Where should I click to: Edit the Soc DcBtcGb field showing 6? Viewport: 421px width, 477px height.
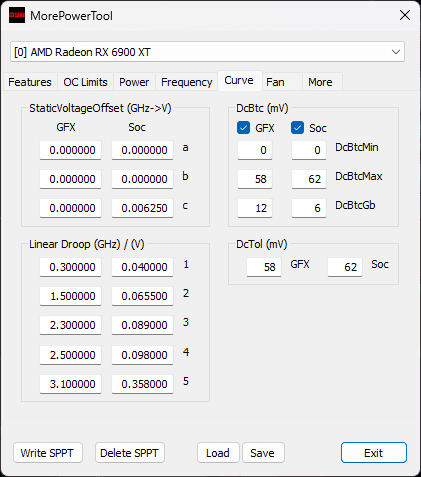tap(309, 208)
